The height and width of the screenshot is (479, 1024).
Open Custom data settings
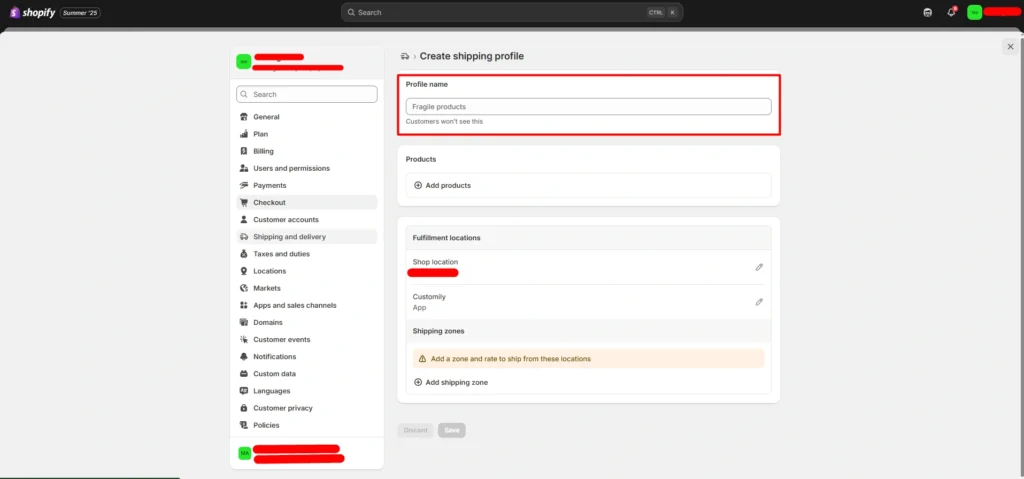pyautogui.click(x=307, y=374)
